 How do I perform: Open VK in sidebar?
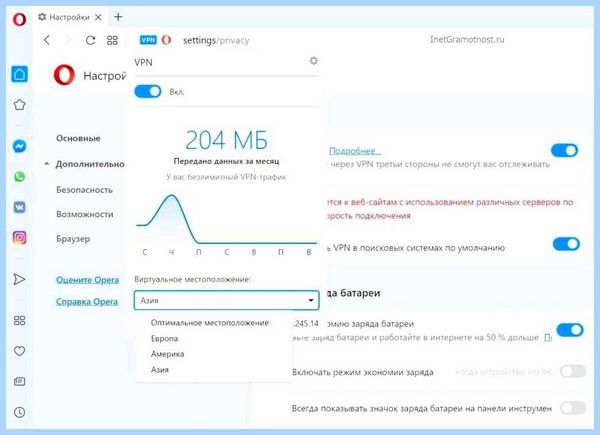click(x=20, y=207)
